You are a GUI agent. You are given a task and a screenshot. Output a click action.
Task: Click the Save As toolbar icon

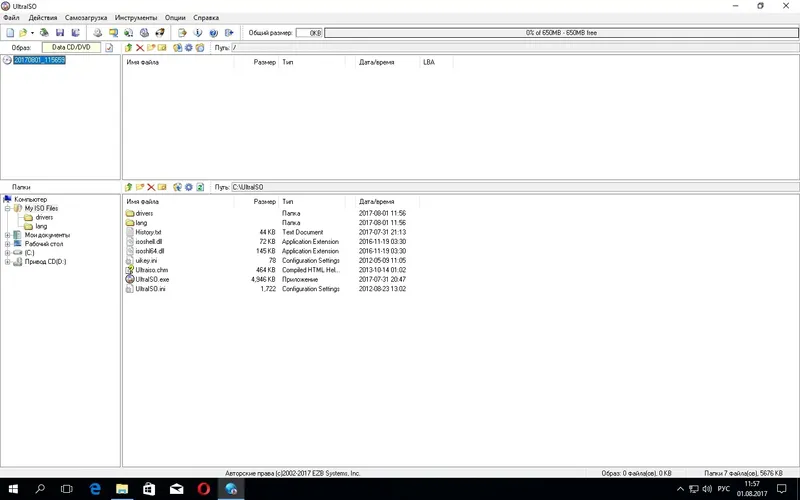(x=76, y=33)
